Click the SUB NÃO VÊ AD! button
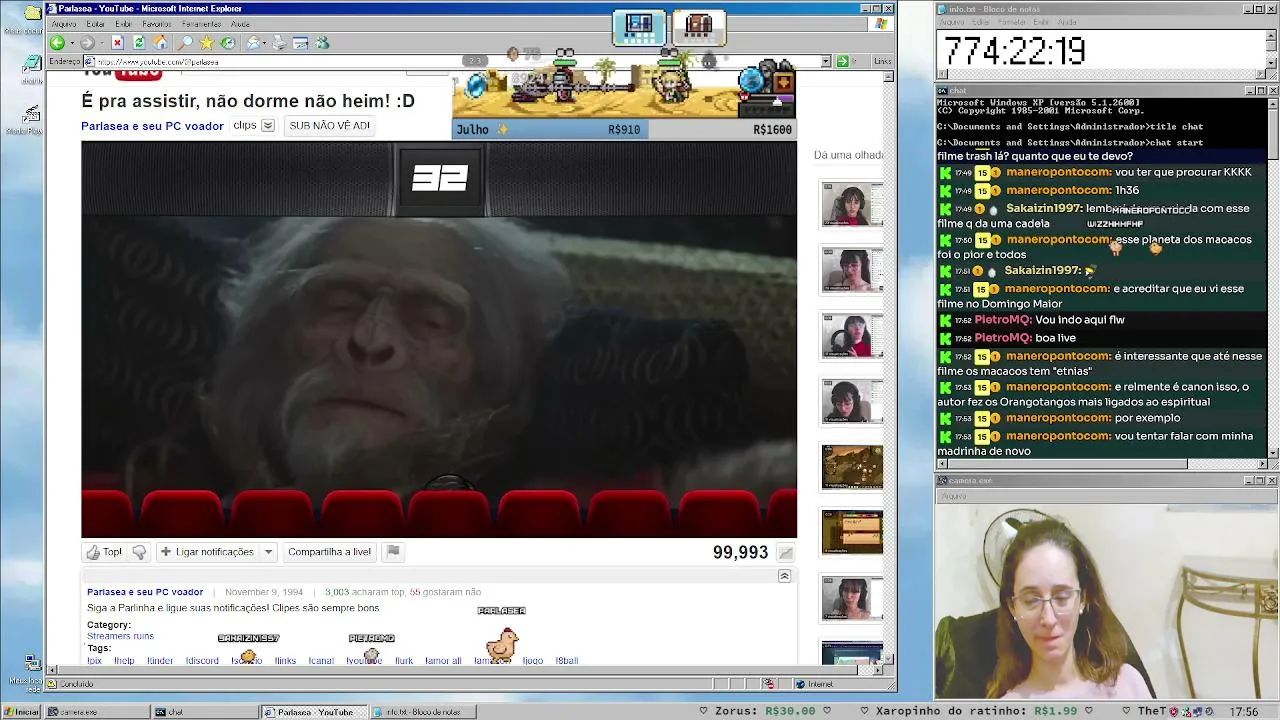This screenshot has width=1280, height=720. [x=330, y=126]
